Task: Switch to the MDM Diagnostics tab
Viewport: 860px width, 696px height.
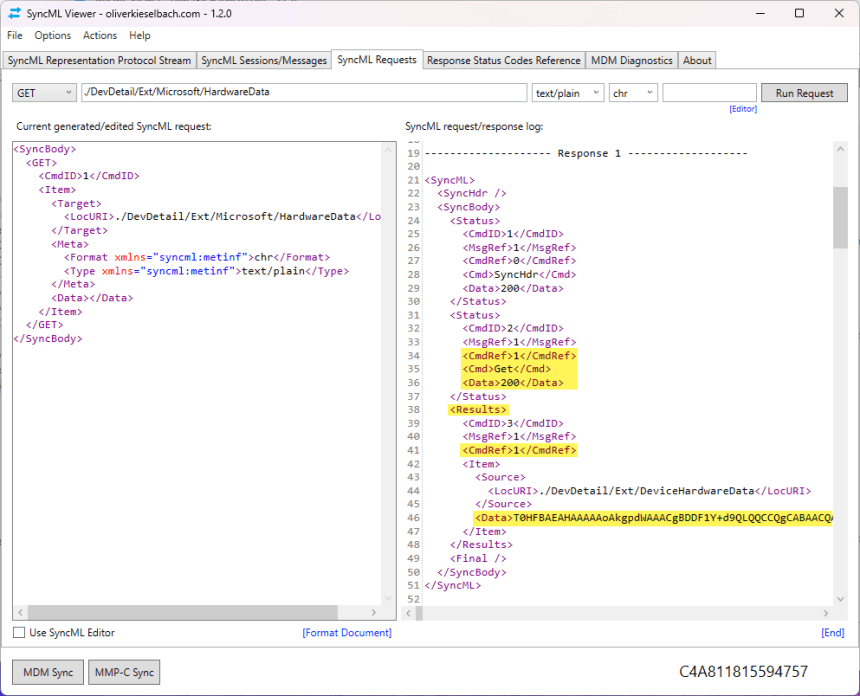Action: [x=632, y=60]
